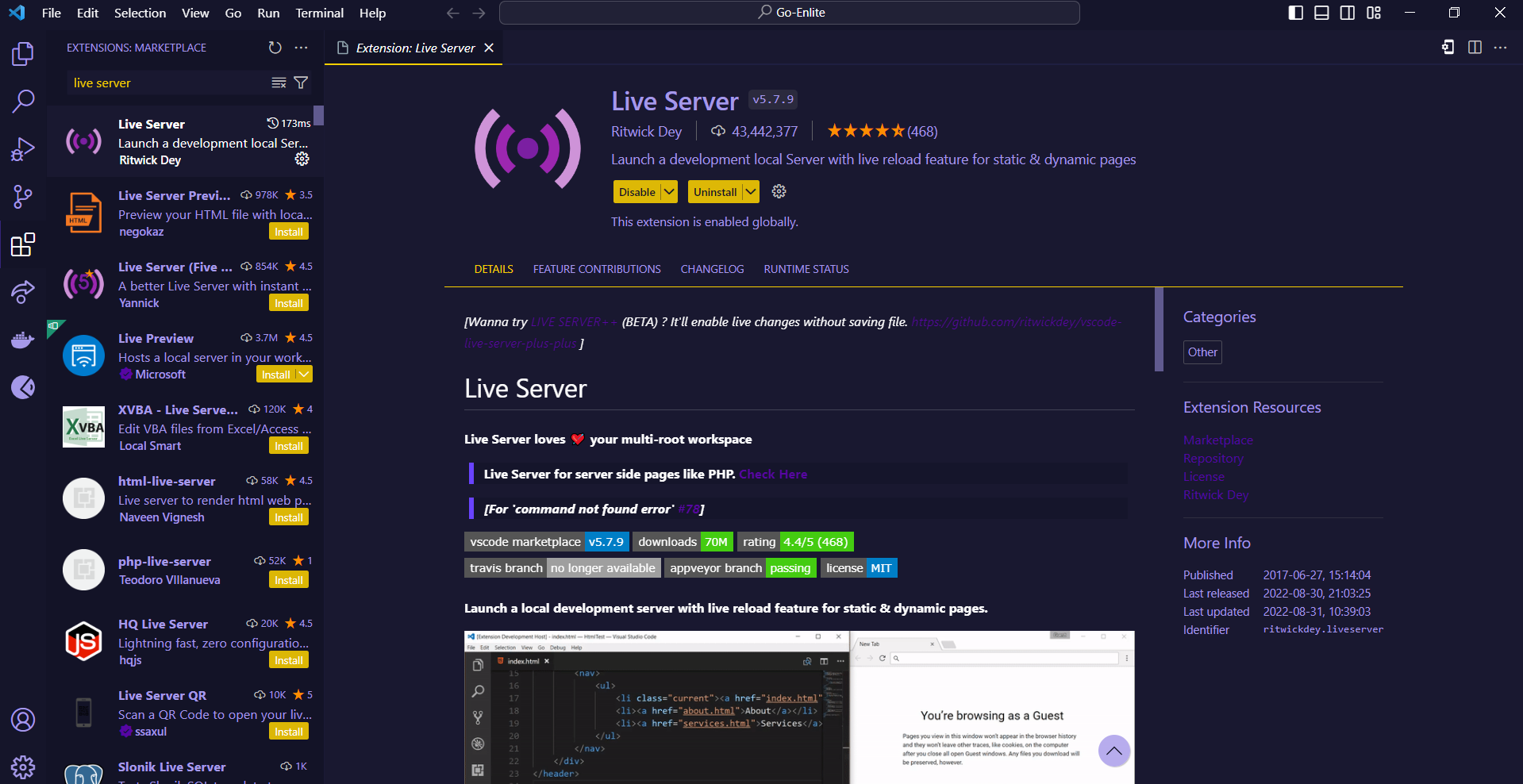Open Manage gear at bottom of activity bar

[23, 767]
